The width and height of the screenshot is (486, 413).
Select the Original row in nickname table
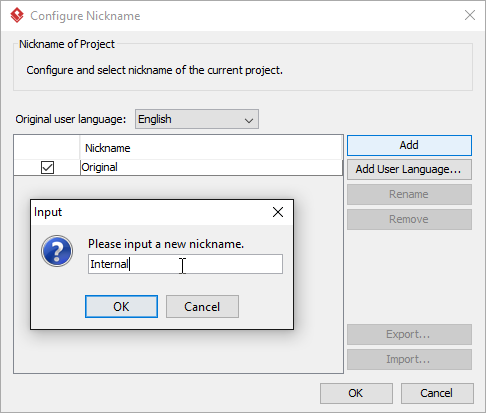pyautogui.click(x=178, y=167)
